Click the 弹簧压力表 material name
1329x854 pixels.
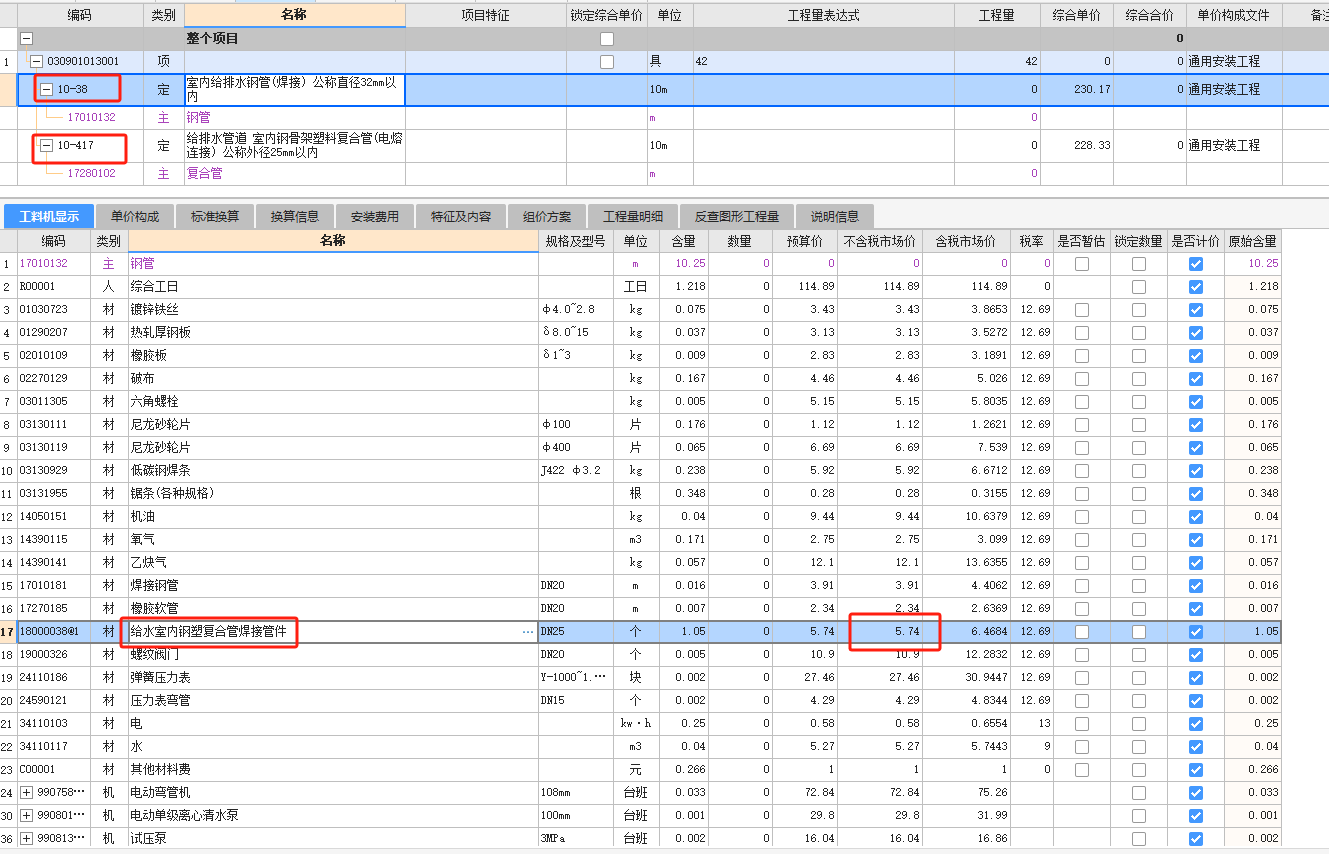160,678
